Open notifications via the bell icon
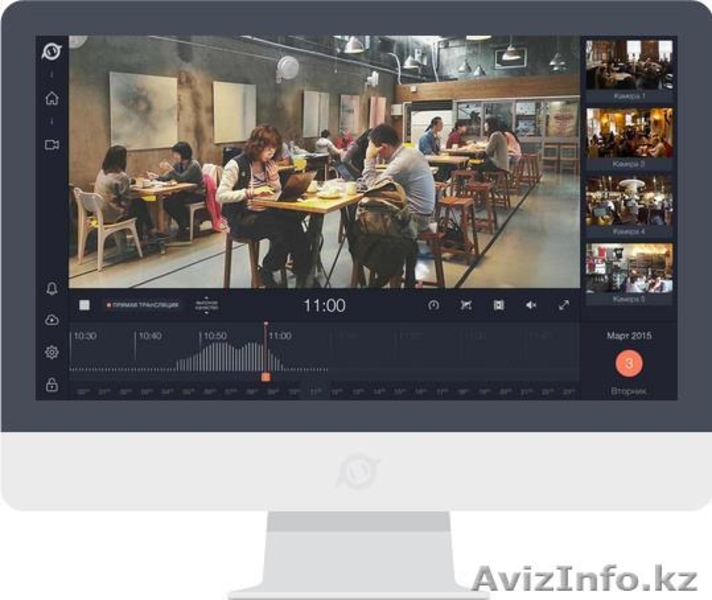The image size is (712, 600). coord(52,288)
